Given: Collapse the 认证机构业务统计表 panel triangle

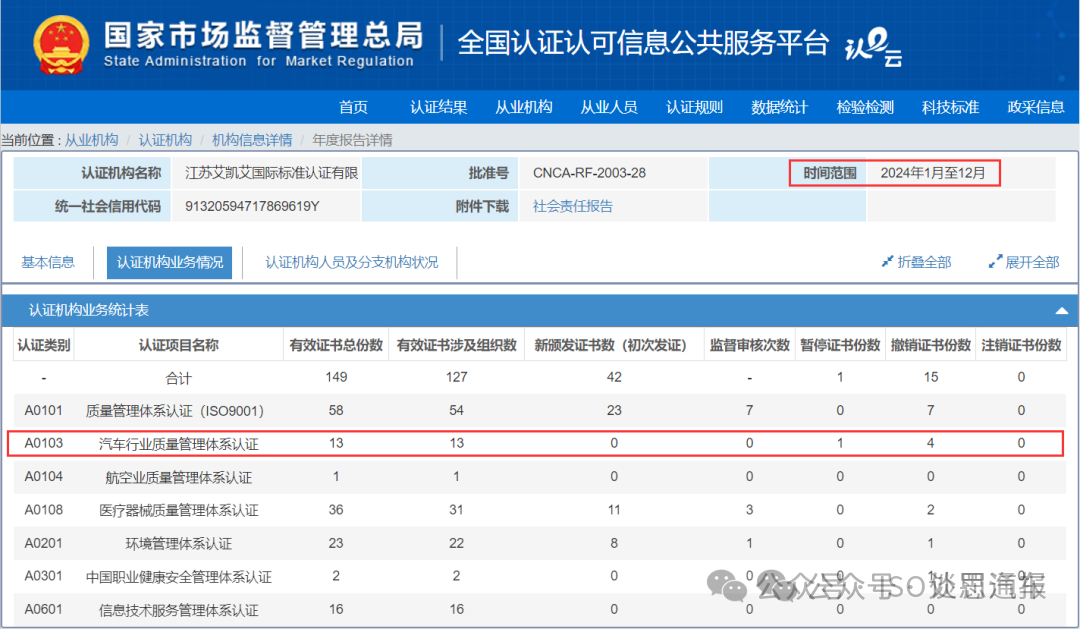Looking at the screenshot, I should 1061,311.
